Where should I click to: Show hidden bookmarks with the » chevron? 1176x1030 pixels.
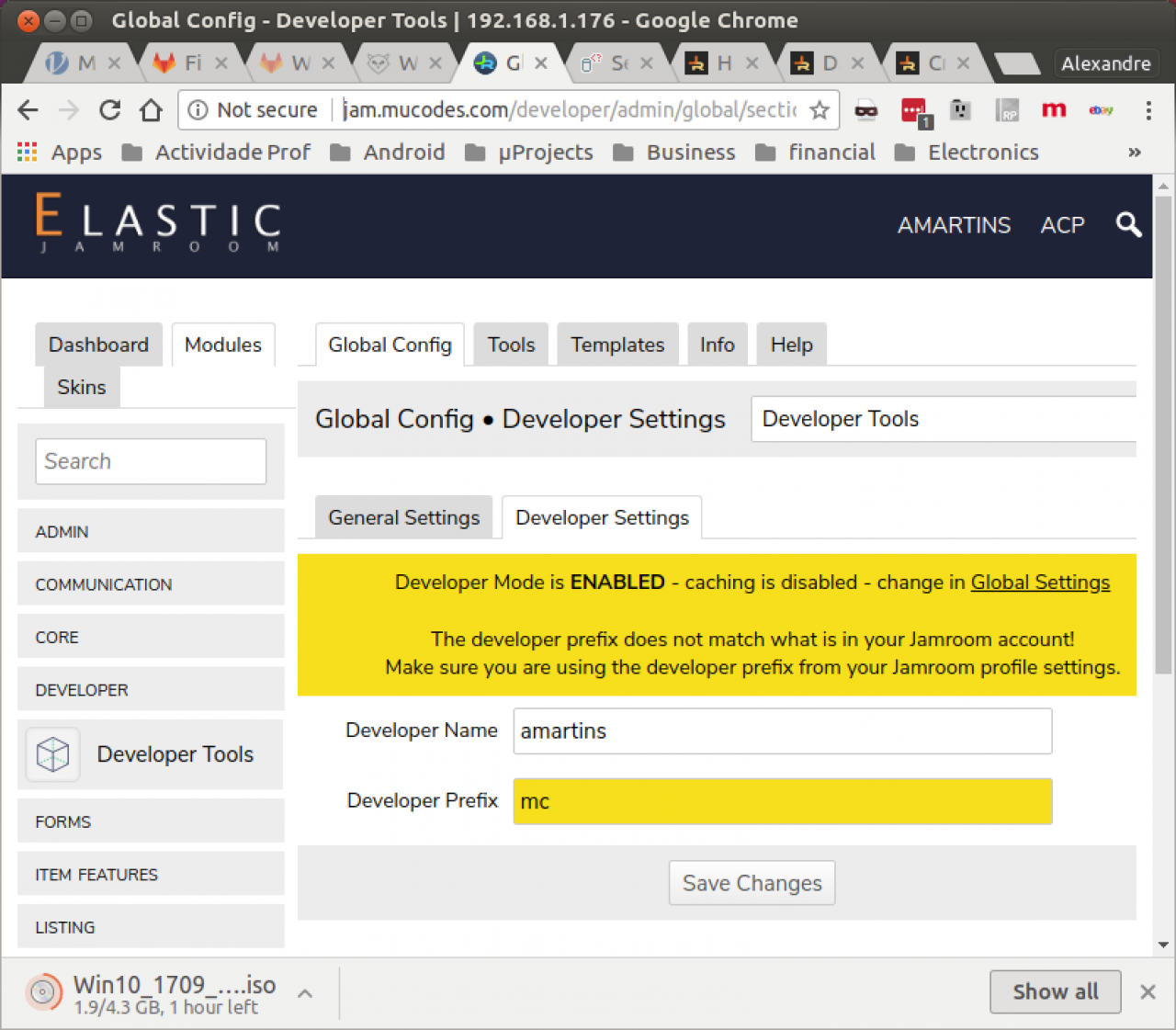pos(1135,152)
